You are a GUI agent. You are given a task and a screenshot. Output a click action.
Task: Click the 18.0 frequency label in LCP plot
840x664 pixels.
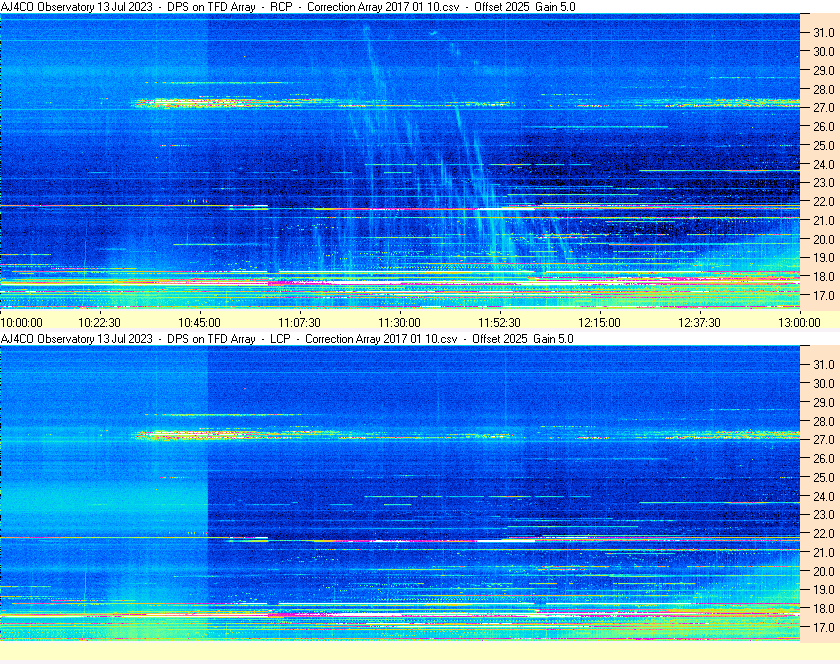824,608
